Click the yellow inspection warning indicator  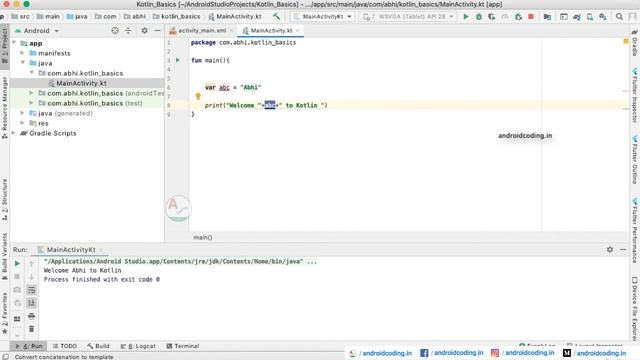626,41
